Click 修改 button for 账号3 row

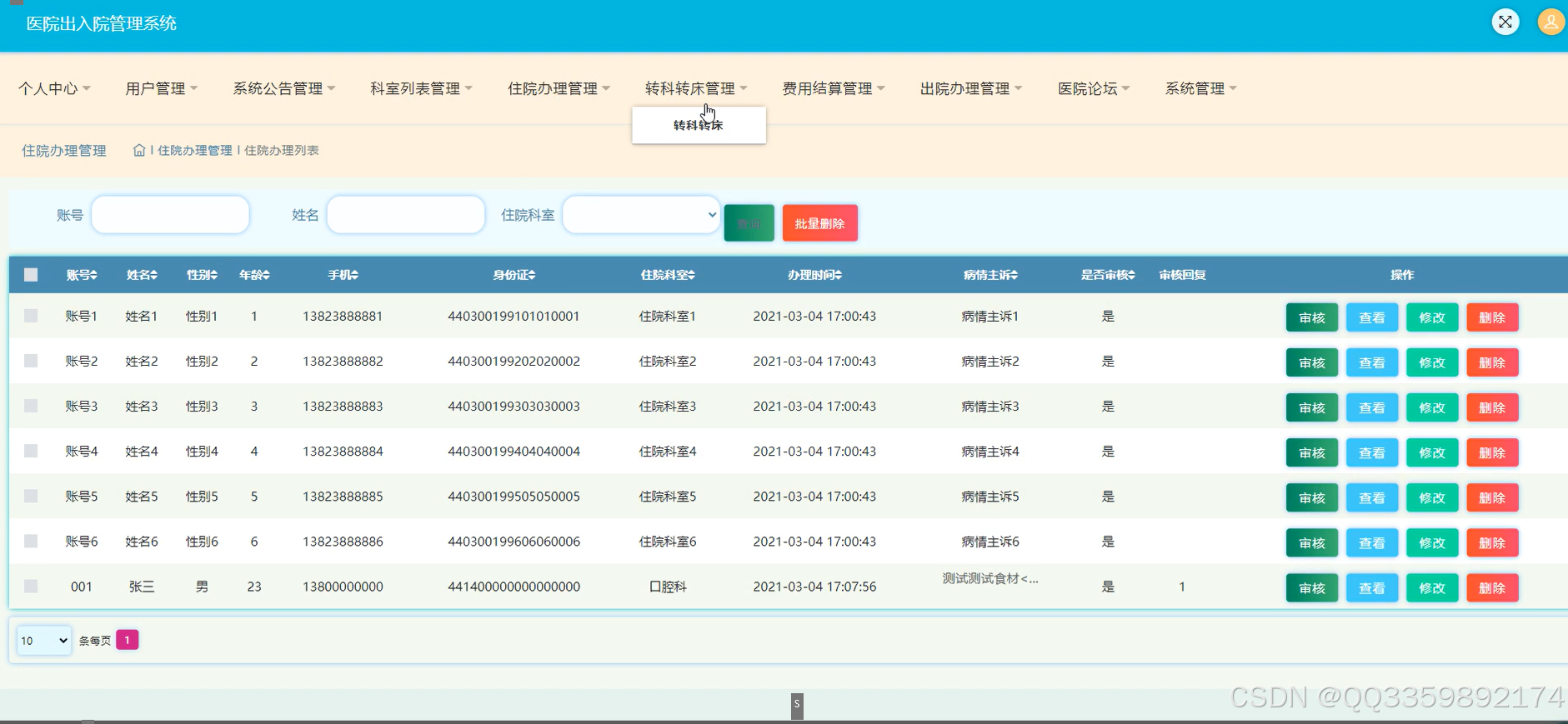click(1432, 407)
